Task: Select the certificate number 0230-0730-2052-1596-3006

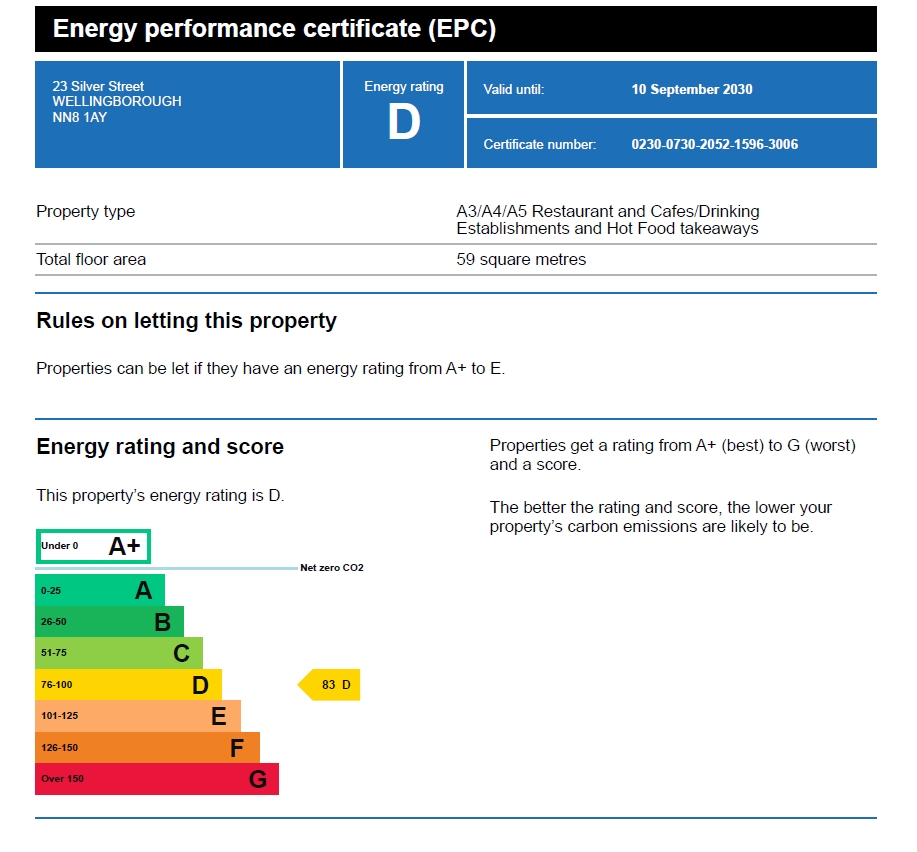Action: coord(714,144)
